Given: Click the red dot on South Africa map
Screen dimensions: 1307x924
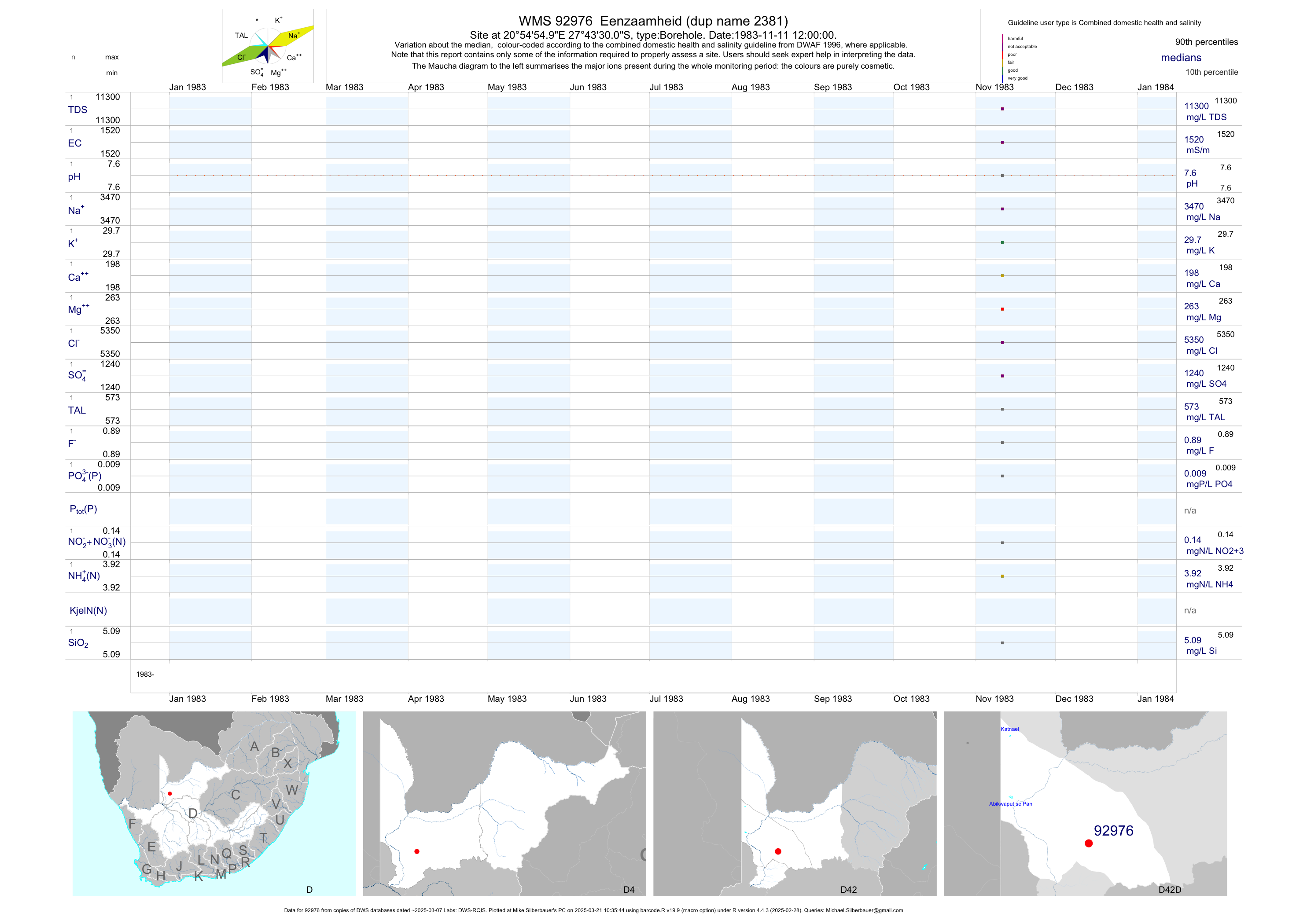Looking at the screenshot, I should pos(169,794).
